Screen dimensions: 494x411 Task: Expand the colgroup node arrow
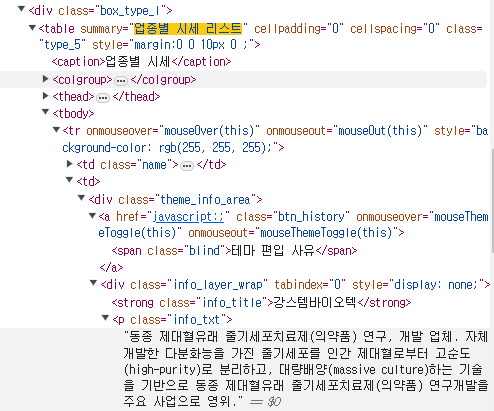46,79
